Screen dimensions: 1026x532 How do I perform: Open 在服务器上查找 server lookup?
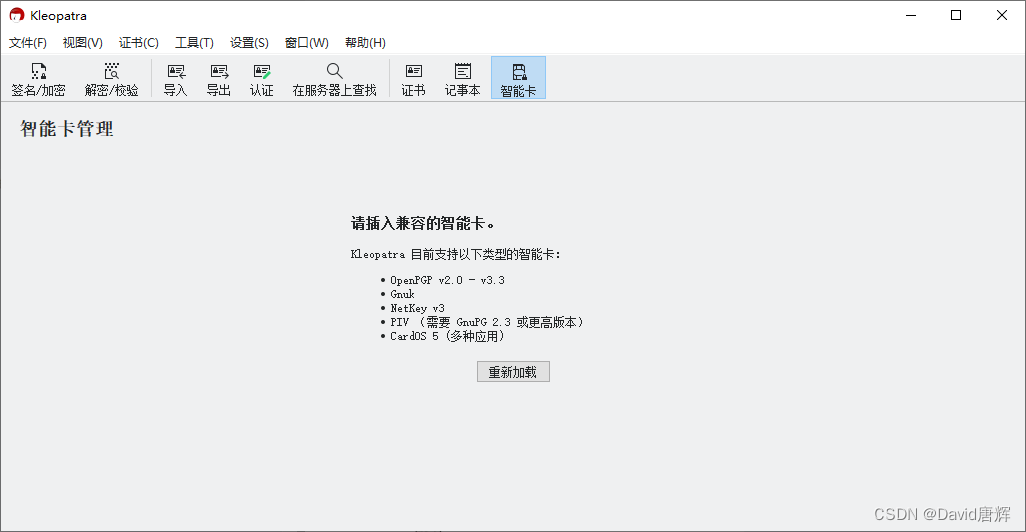pyautogui.click(x=334, y=79)
